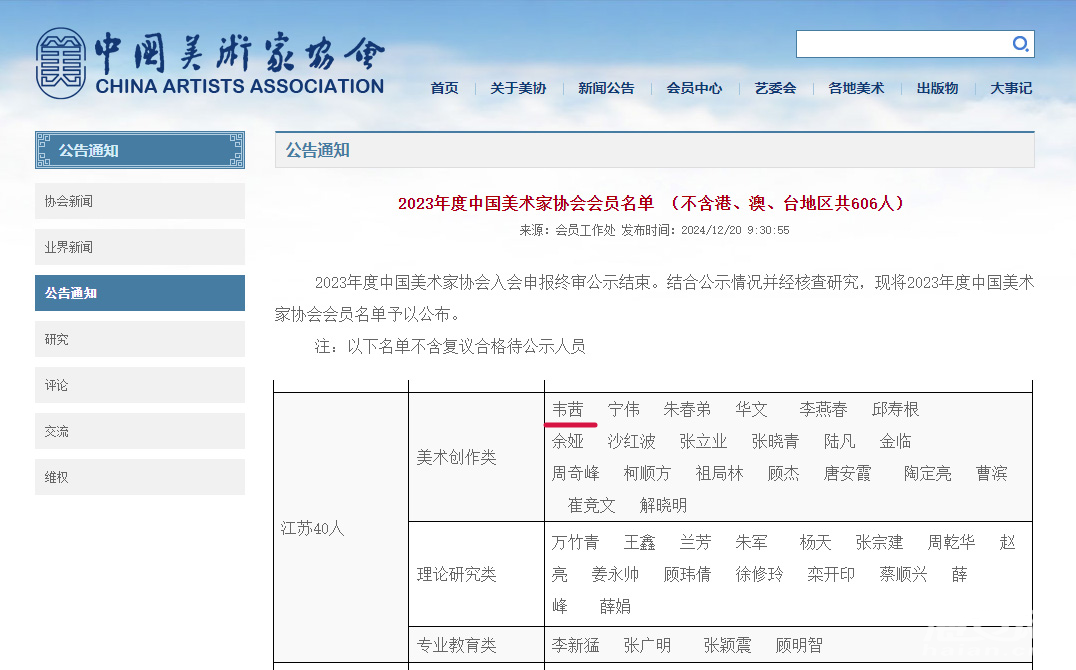Select 评论 in the sidebar
The height and width of the screenshot is (670, 1076).
click(140, 385)
